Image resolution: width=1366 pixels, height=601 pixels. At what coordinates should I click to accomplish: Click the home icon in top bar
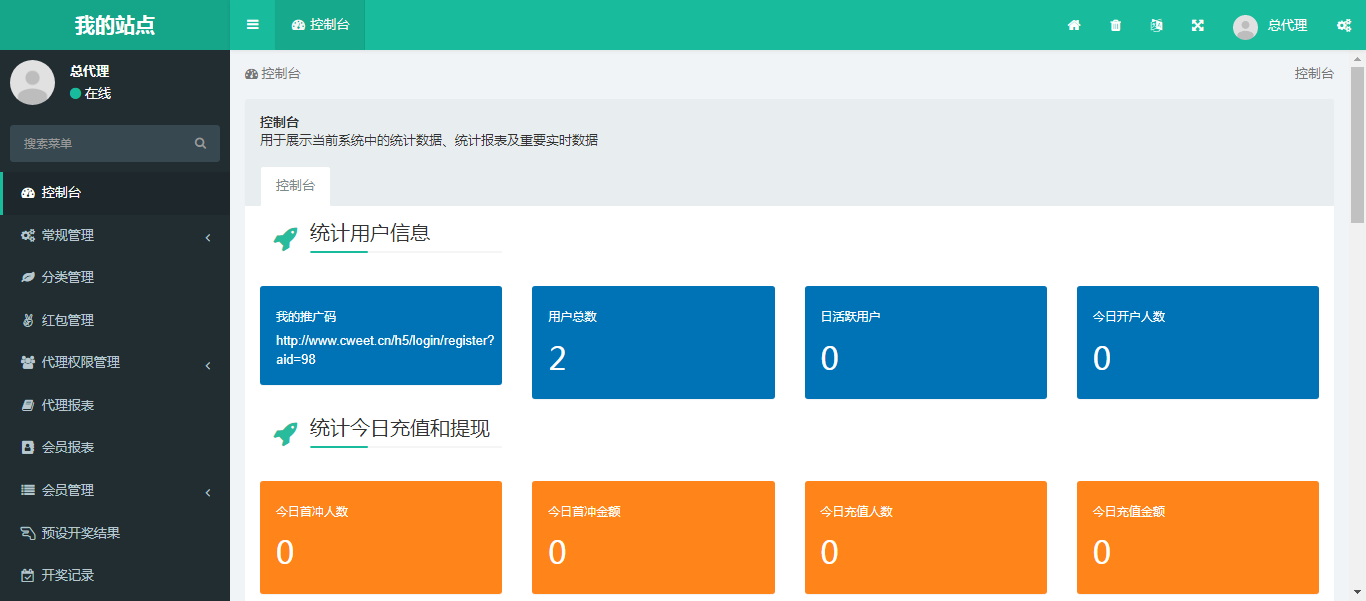tap(1074, 25)
